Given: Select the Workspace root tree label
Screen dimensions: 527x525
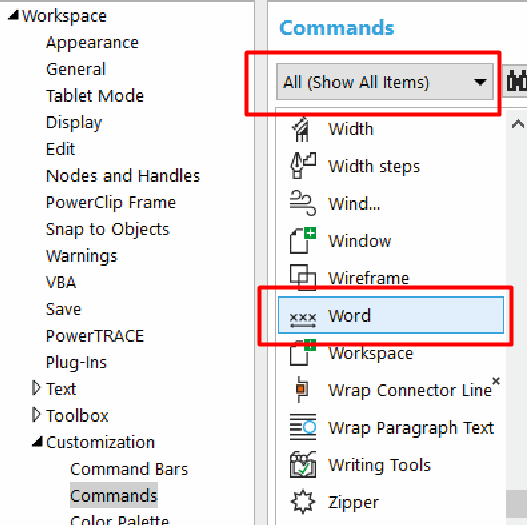Looking at the screenshot, I should pos(64,16).
